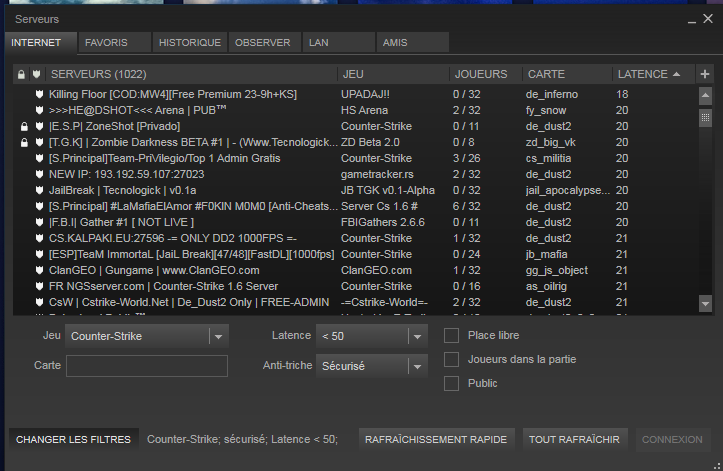
Task: Click the UPADAJ!! game cell
Action: [365, 95]
